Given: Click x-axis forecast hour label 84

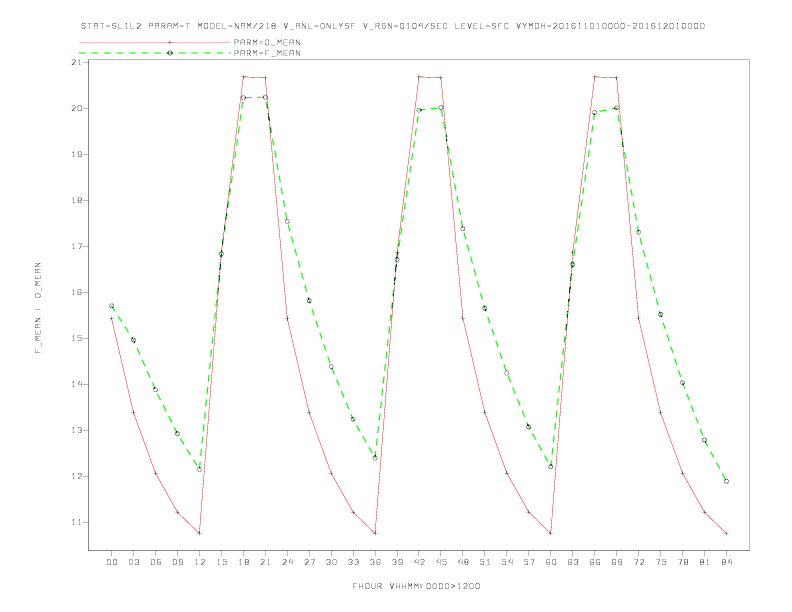Looking at the screenshot, I should coord(726,562).
